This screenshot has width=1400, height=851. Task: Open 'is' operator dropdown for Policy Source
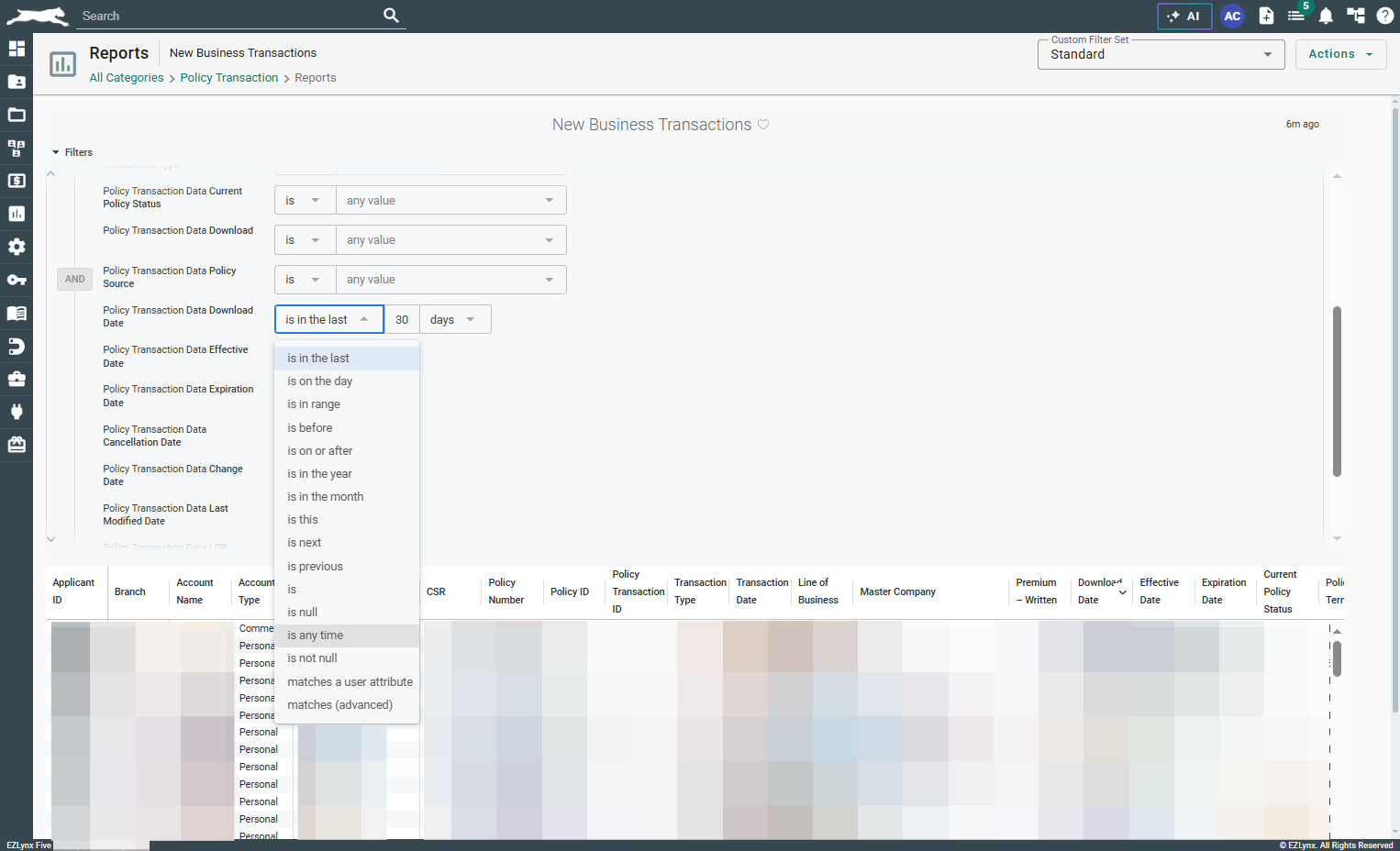pos(305,280)
